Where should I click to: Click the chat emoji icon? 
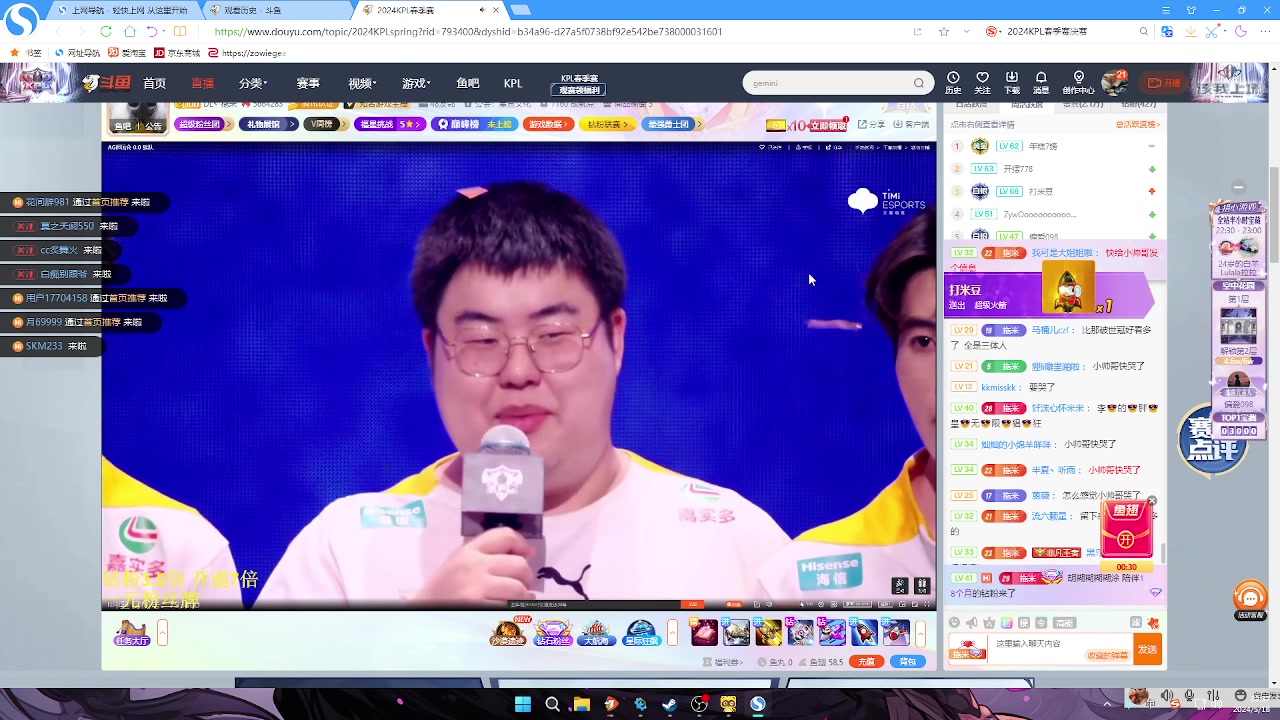coord(954,623)
